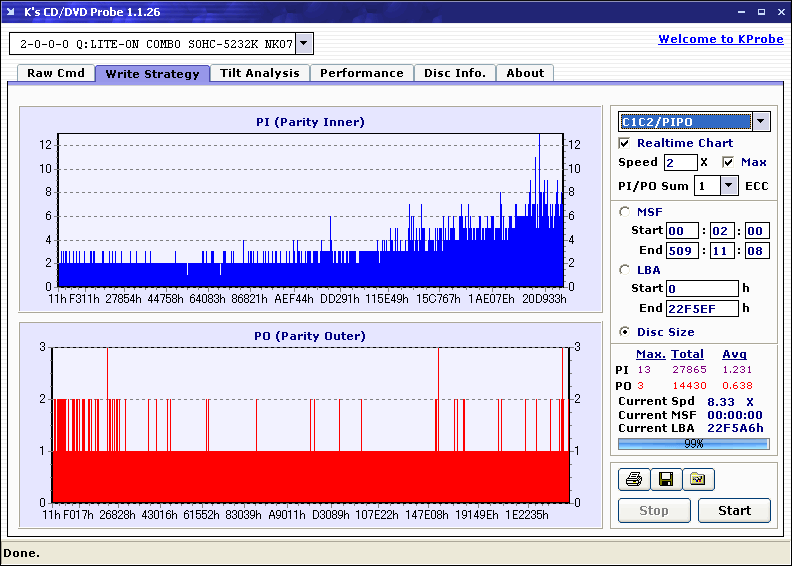Image resolution: width=792 pixels, height=566 pixels.
Task: Click the KProbe app icon in title bar
Action: coord(12,12)
